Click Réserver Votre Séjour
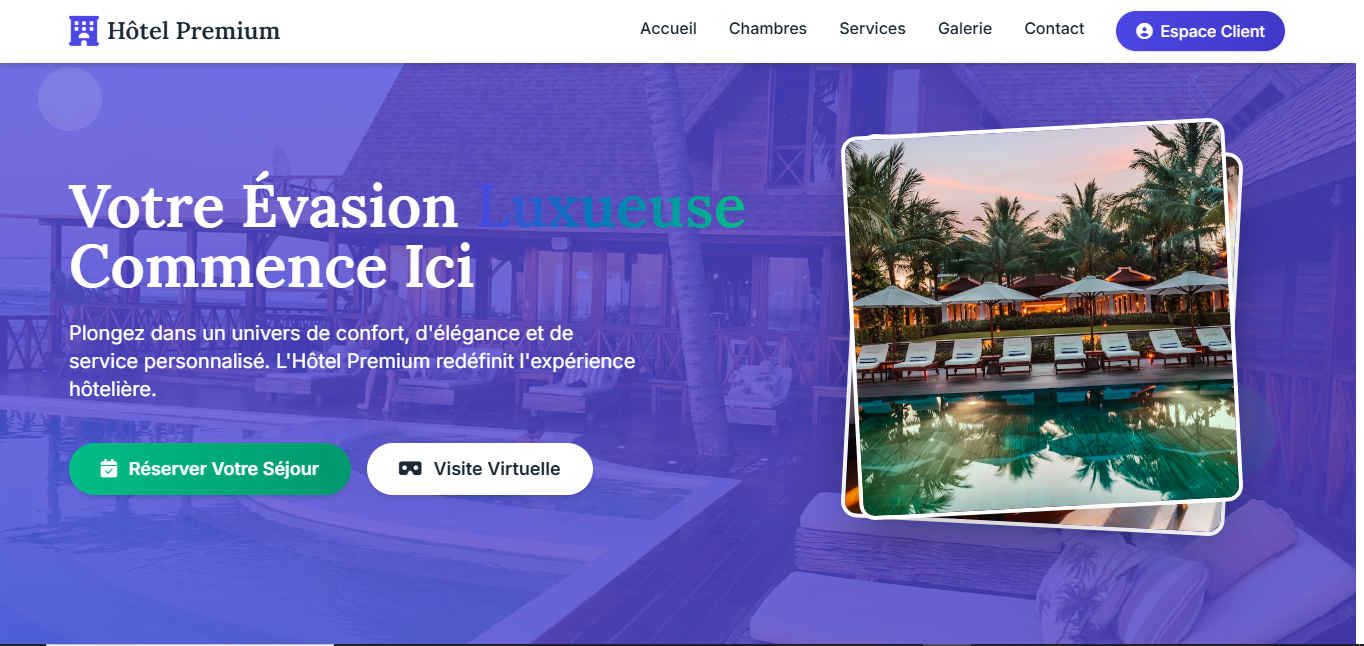1364x646 pixels. pos(210,469)
